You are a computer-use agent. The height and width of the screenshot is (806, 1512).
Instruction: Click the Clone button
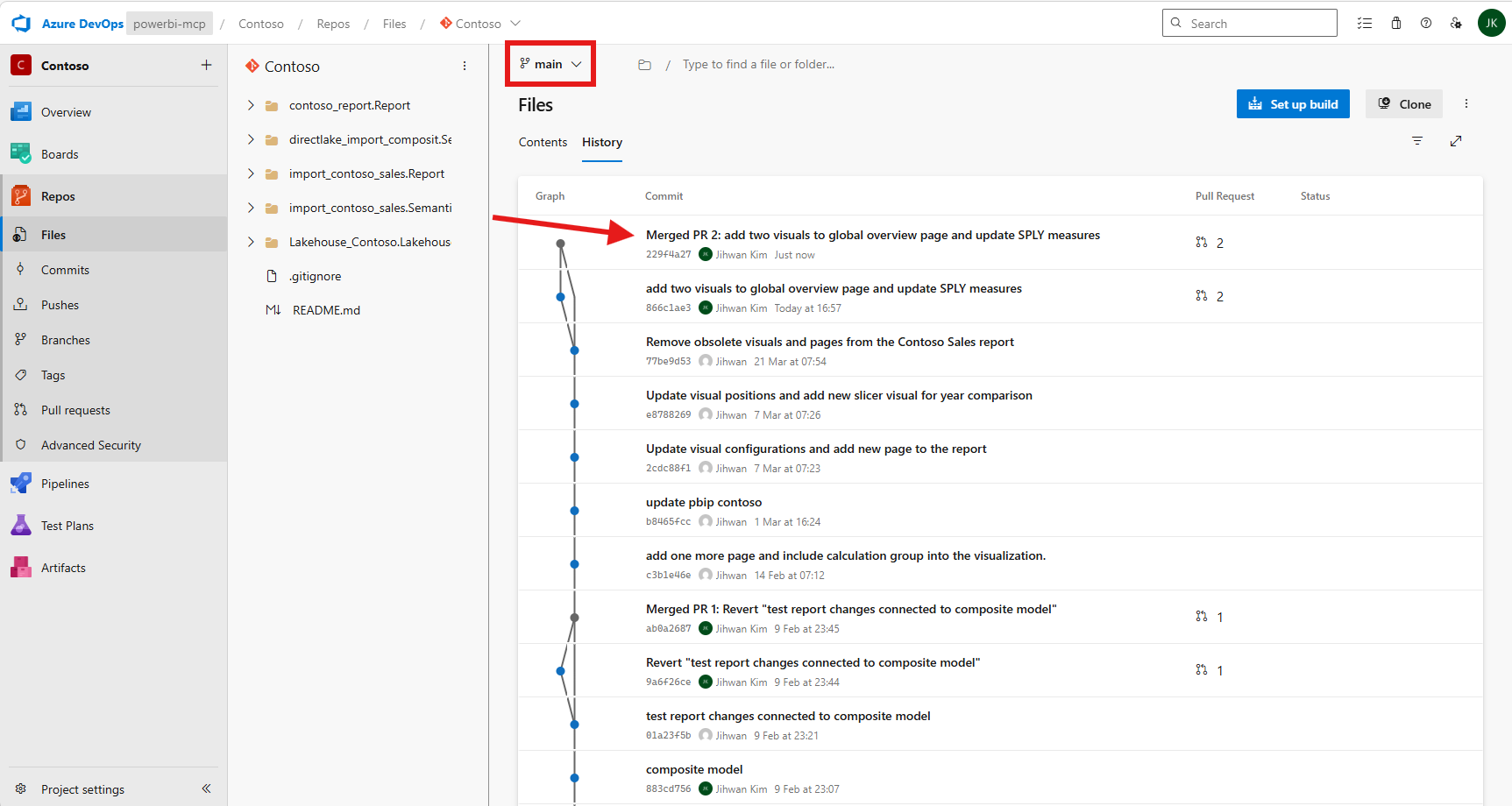pos(1404,103)
